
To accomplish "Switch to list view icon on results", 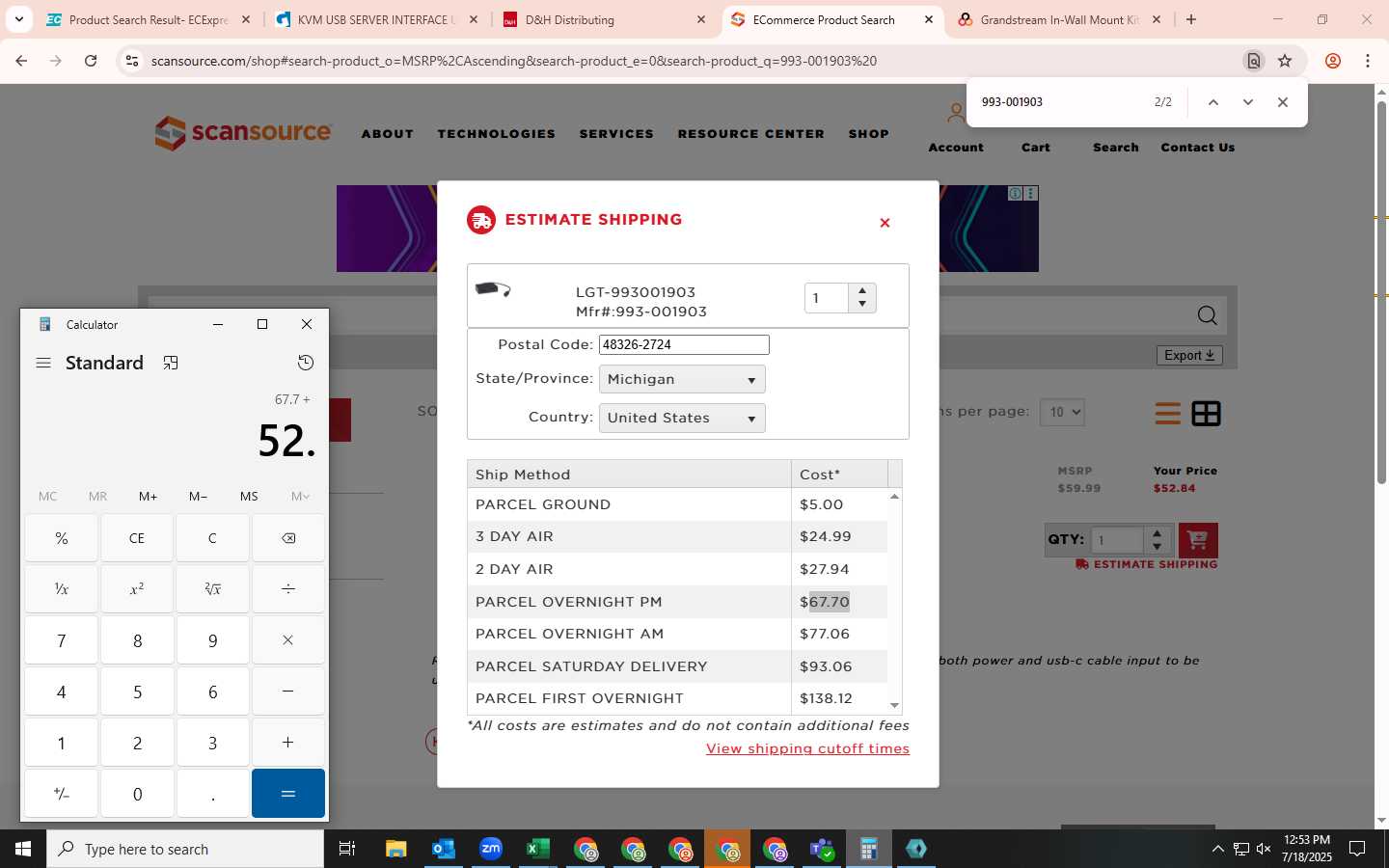I will point(1168,414).
